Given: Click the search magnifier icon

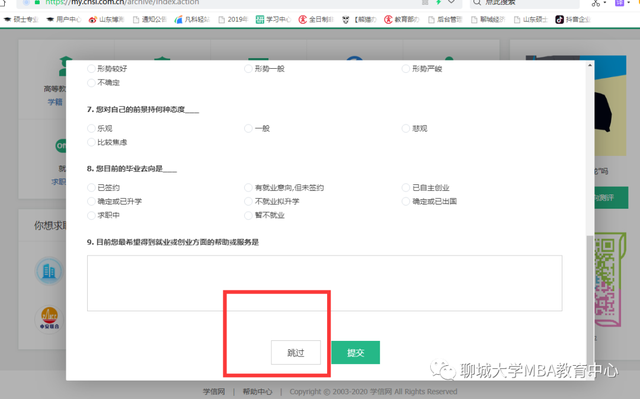Looking at the screenshot, I should point(477,2).
